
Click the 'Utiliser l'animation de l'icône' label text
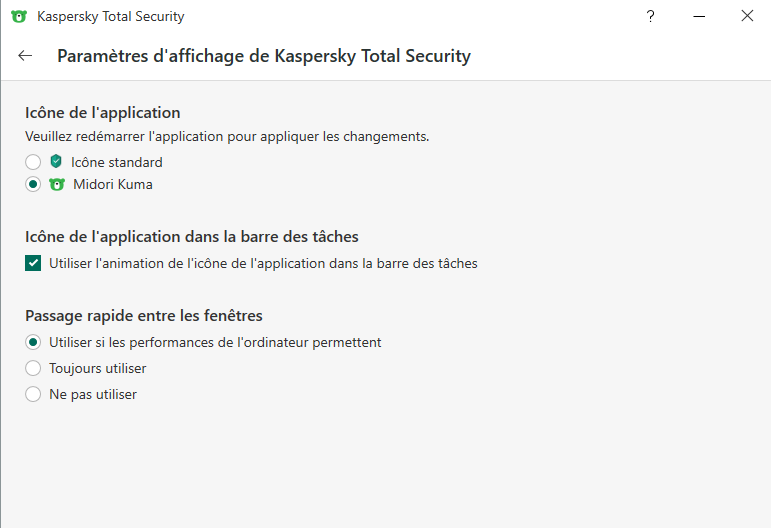pyautogui.click(x=263, y=264)
